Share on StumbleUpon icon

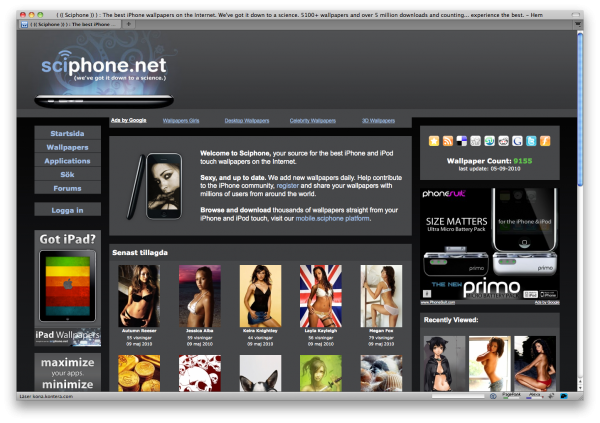pyautogui.click(x=489, y=141)
